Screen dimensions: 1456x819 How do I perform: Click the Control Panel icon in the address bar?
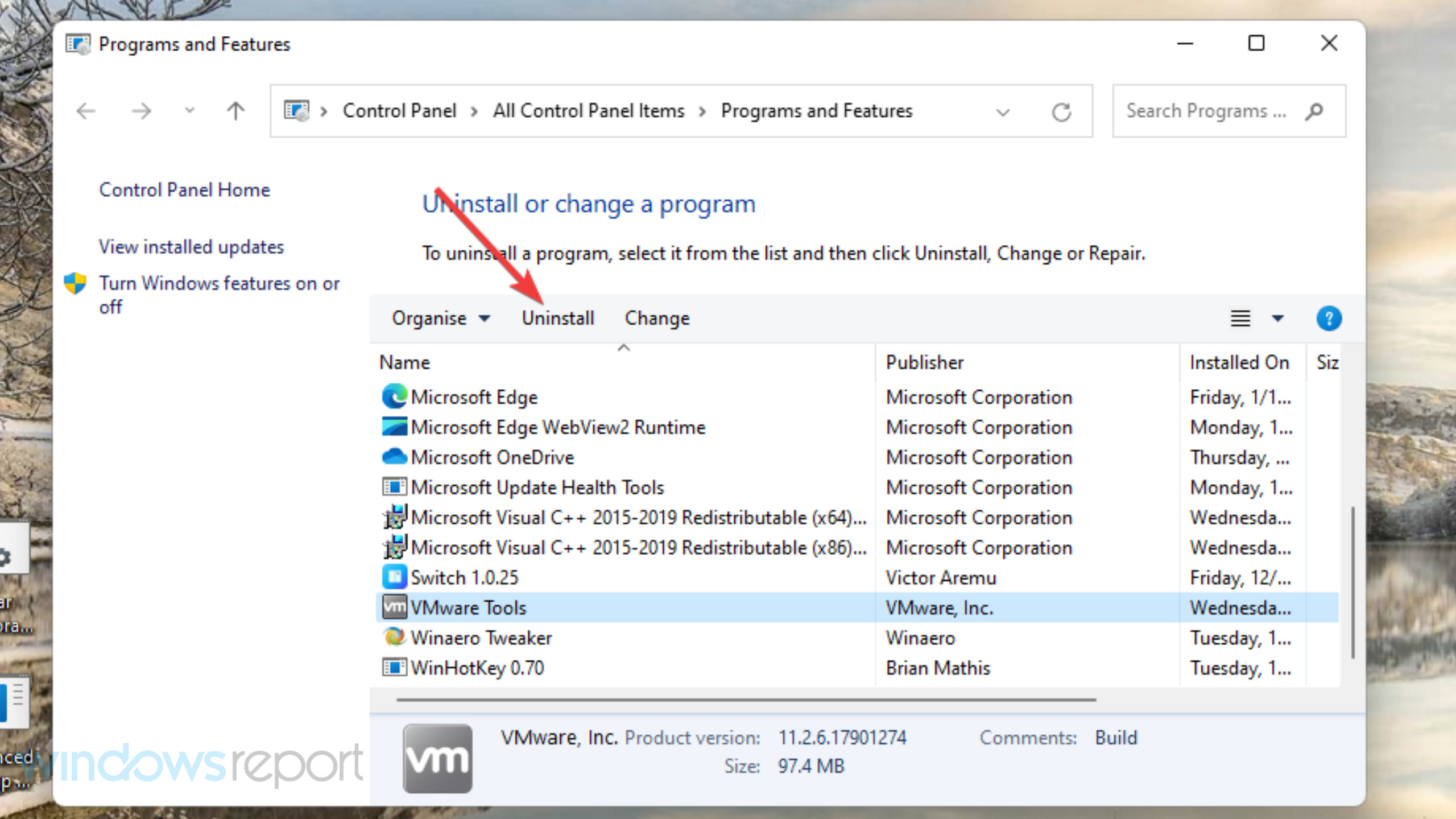(296, 111)
